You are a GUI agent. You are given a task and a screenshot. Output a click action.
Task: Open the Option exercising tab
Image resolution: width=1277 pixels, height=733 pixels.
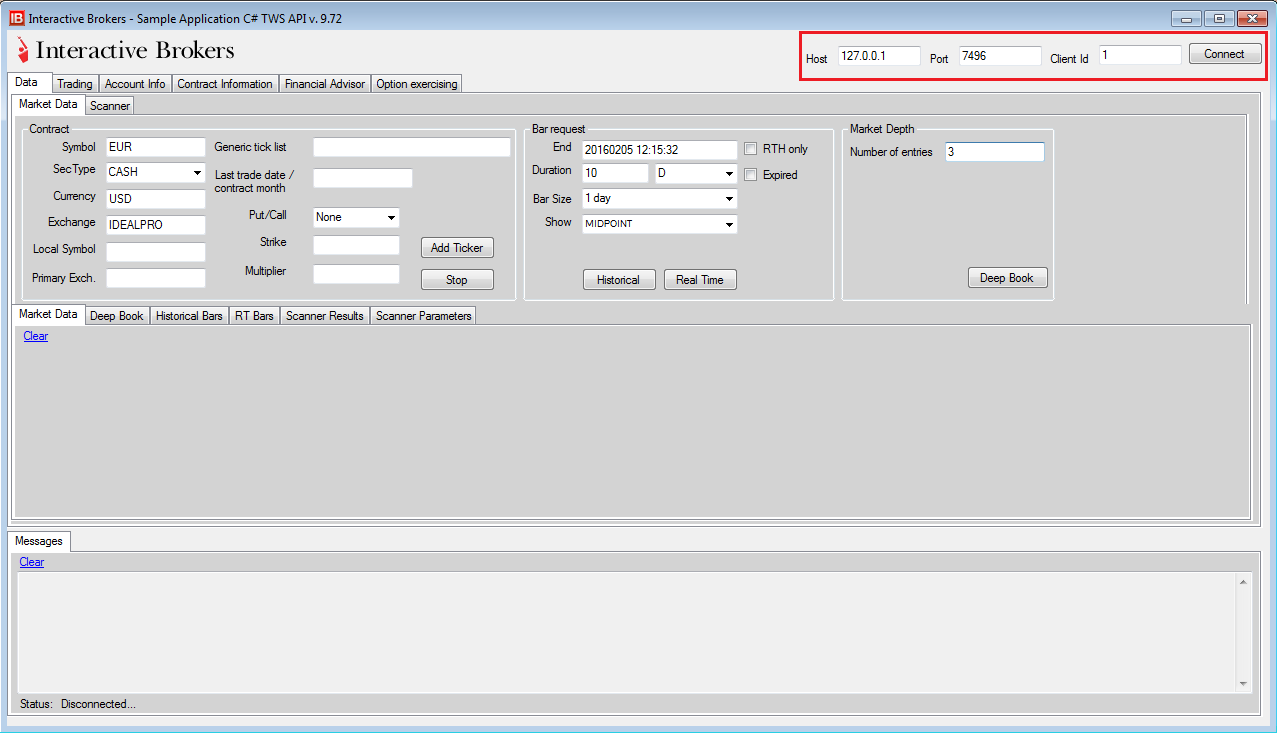coord(417,84)
